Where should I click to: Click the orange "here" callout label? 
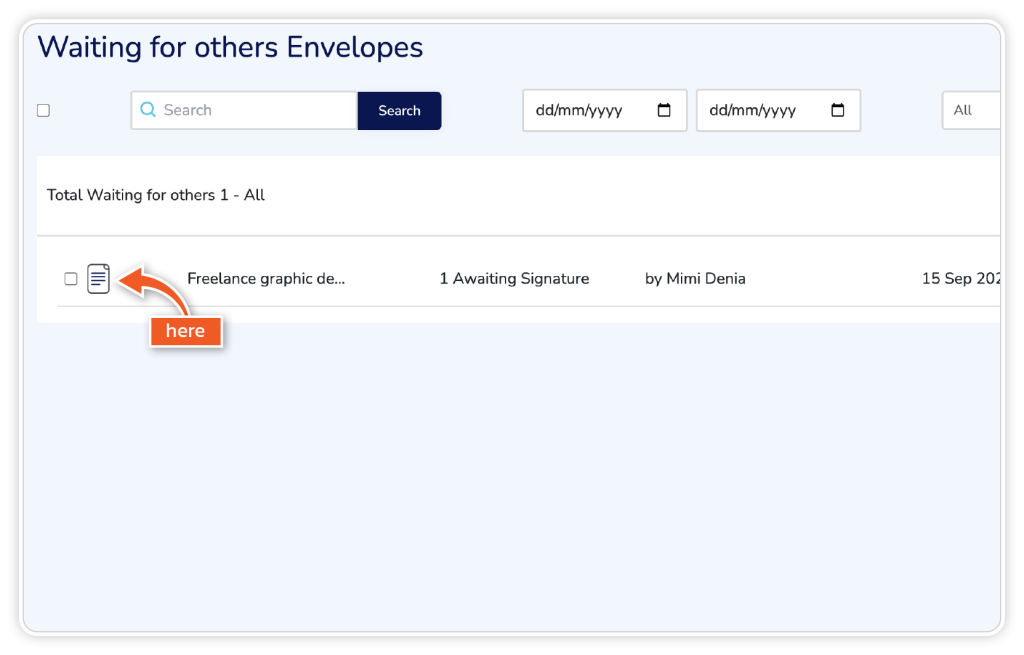pyautogui.click(x=185, y=331)
